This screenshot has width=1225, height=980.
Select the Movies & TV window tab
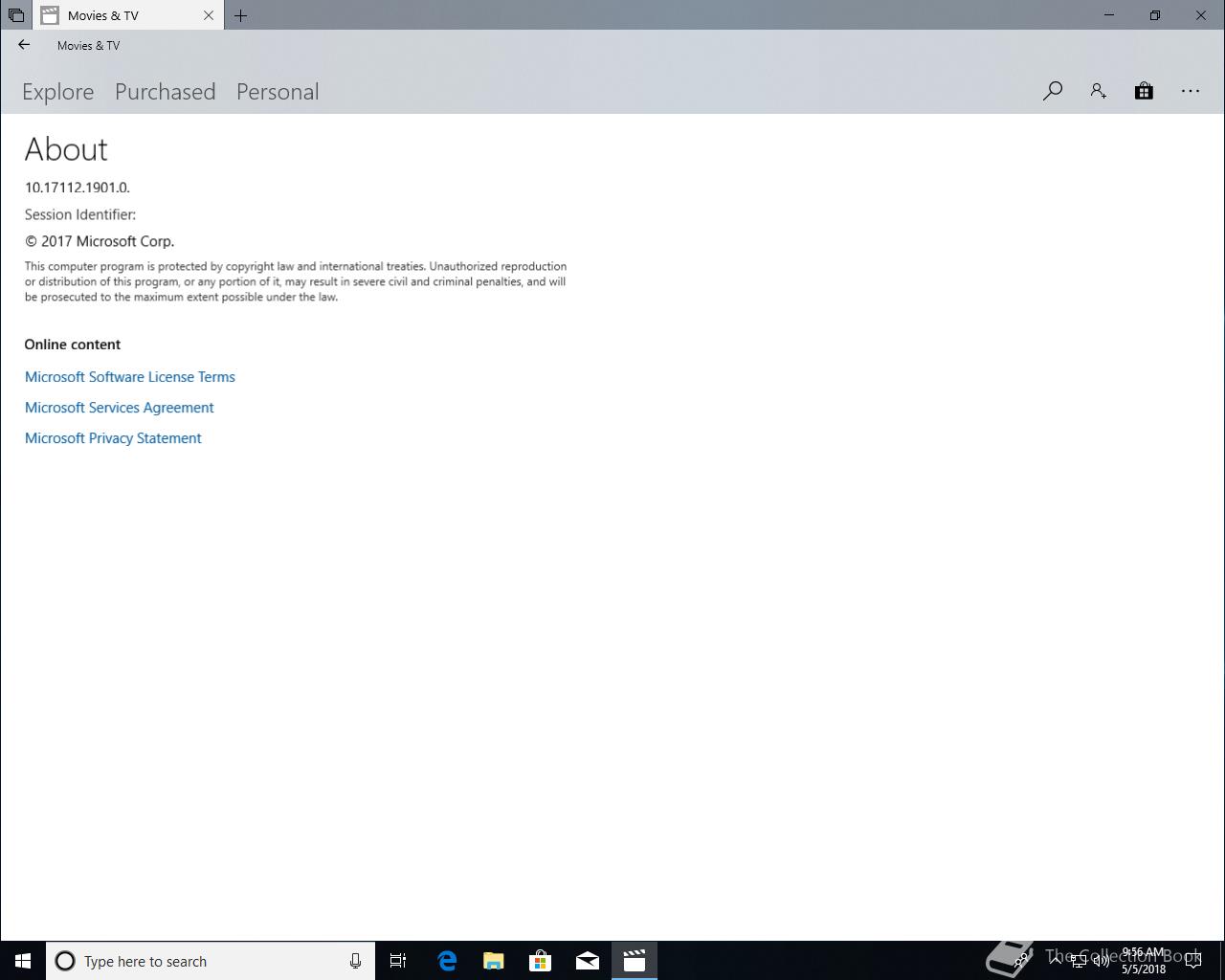(x=128, y=15)
